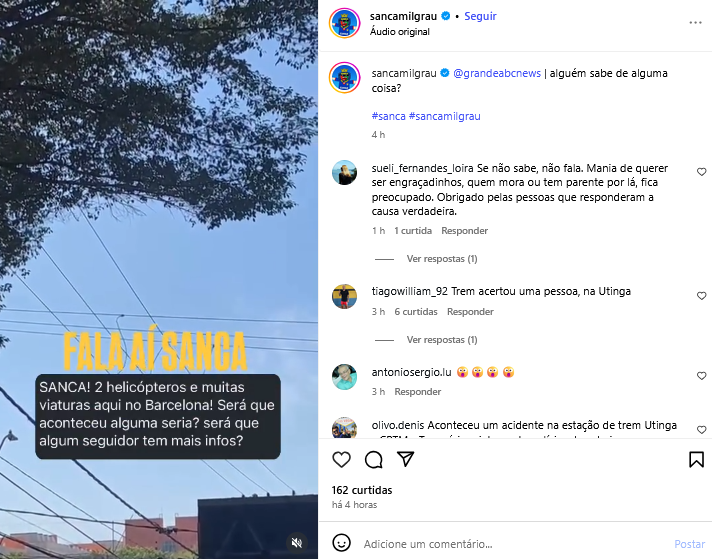Reply to tiagowilliam_92's comment
Viewport: 712px width, 559px height.
pos(470,312)
